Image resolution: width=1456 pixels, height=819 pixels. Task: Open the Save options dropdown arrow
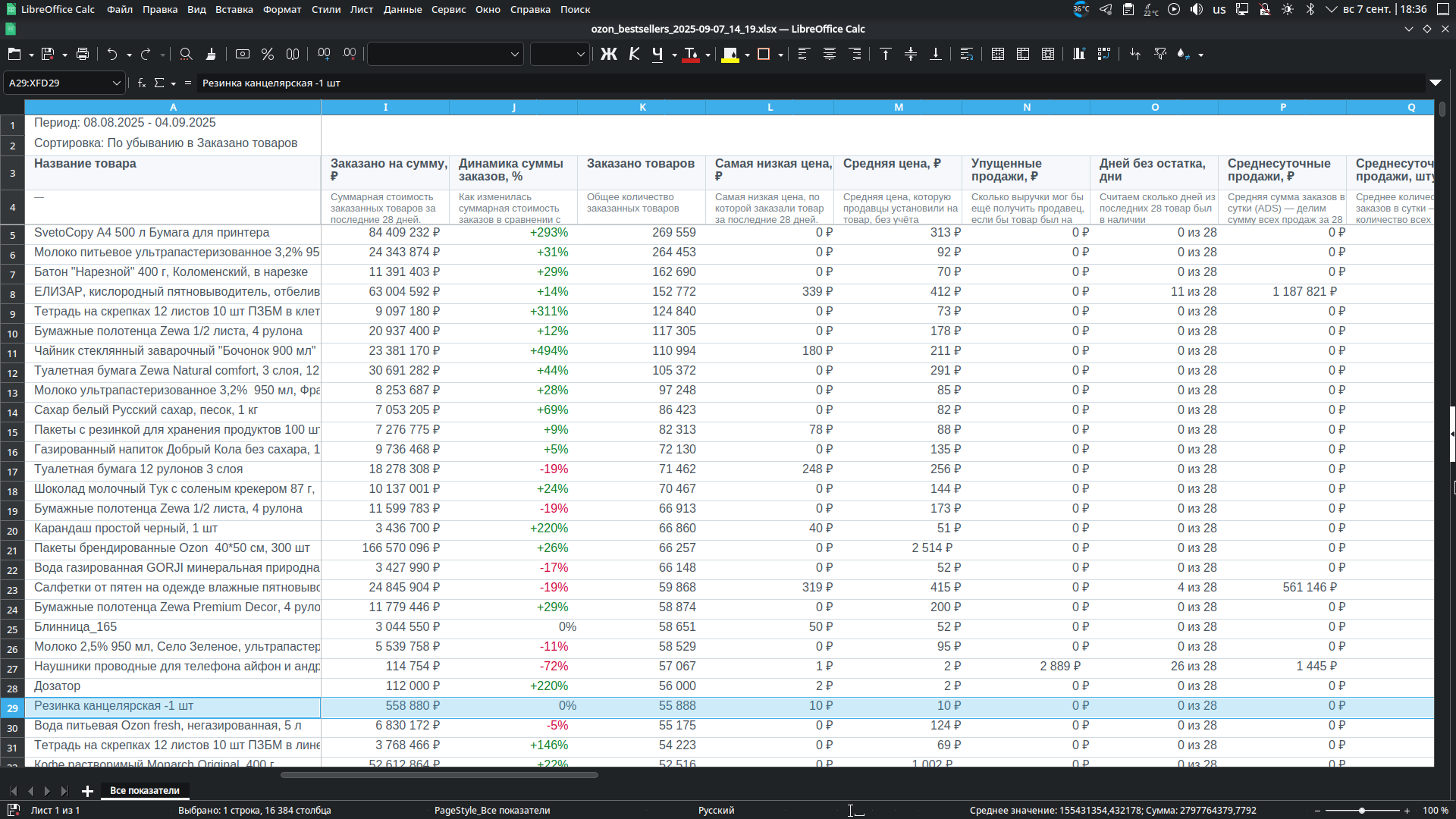[x=64, y=55]
